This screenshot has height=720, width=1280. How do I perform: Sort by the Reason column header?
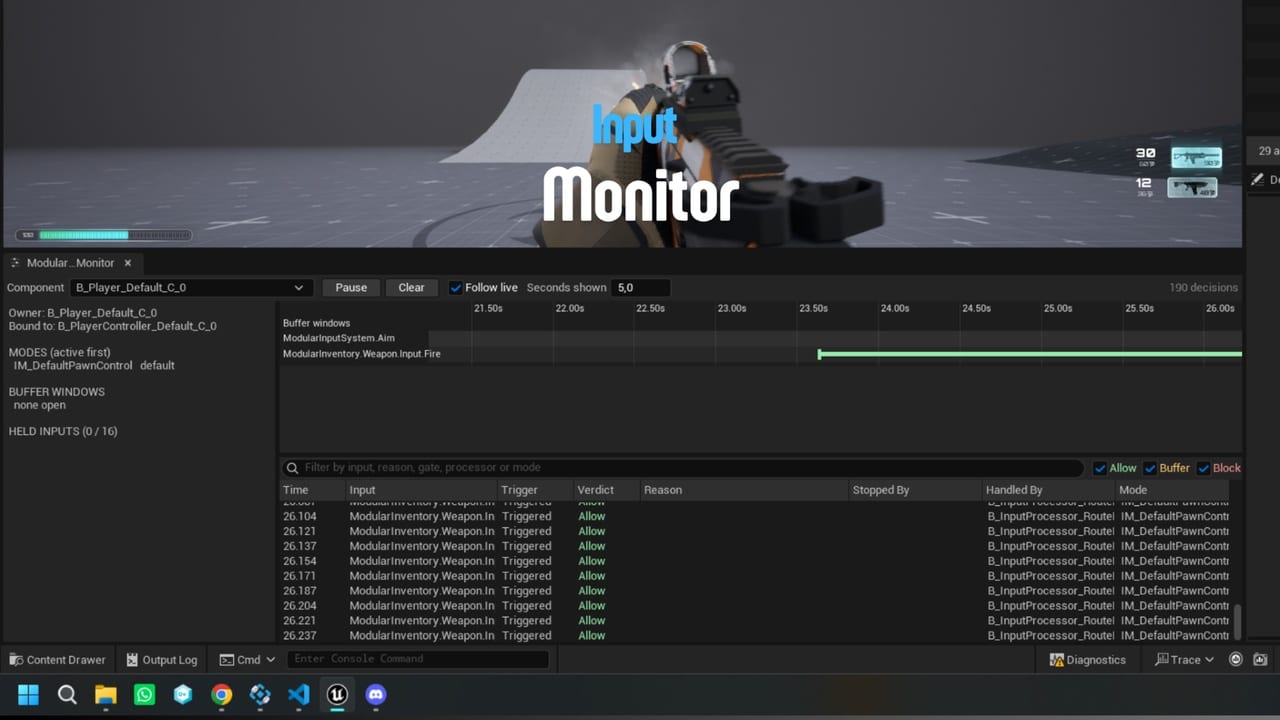[x=743, y=490]
